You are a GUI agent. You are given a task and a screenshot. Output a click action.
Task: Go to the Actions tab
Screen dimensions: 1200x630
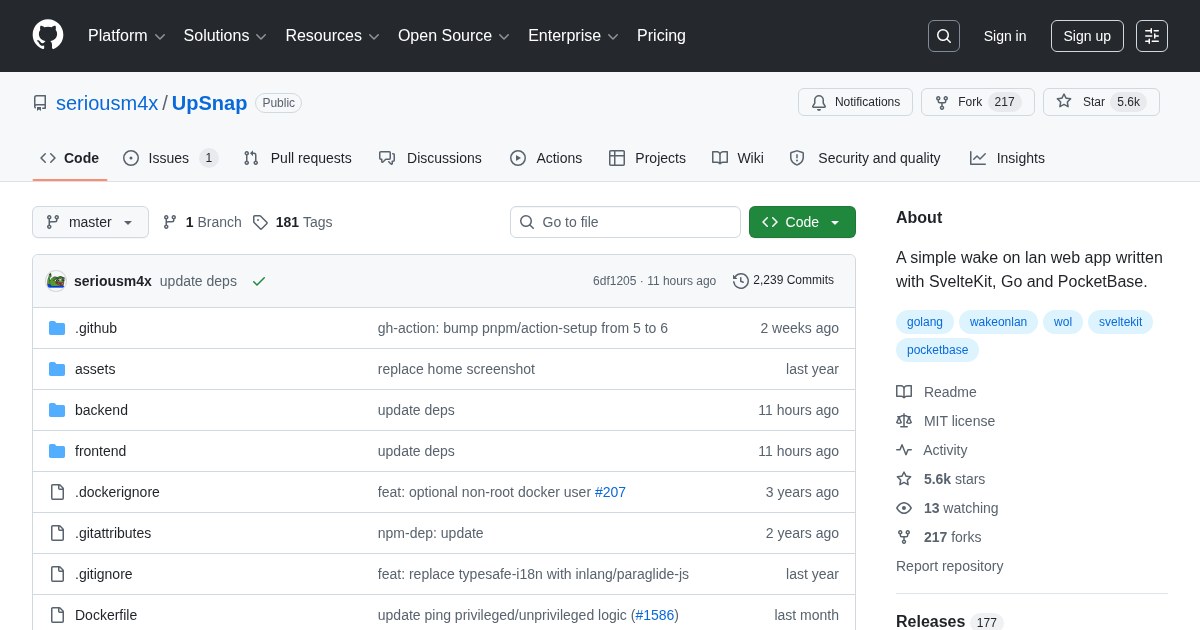pyautogui.click(x=546, y=158)
